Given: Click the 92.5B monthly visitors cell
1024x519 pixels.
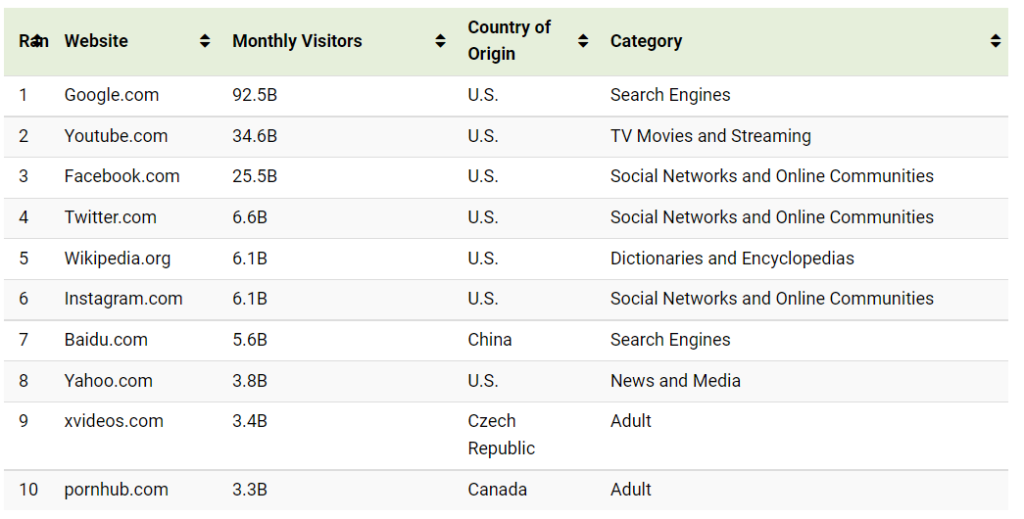Looking at the screenshot, I should coord(254,95).
